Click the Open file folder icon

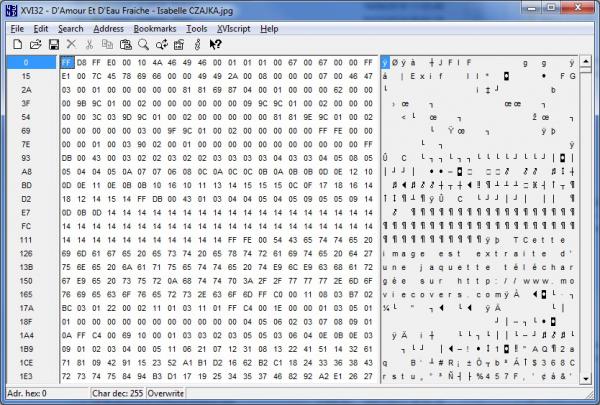(x=35, y=44)
